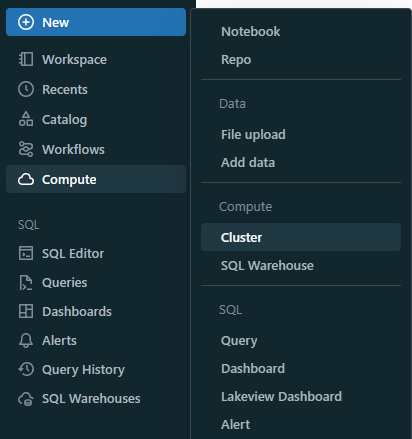Create a new Alert

click(235, 425)
